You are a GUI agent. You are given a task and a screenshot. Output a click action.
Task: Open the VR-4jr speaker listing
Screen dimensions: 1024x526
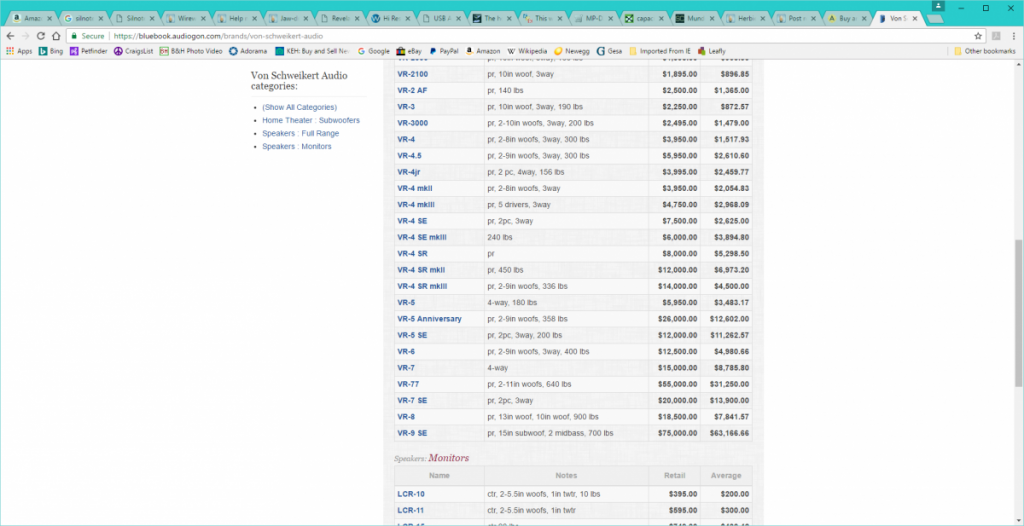pos(409,173)
